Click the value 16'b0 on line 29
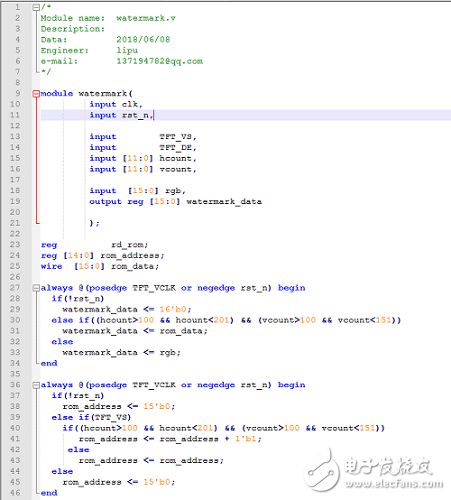This screenshot has height=500, width=451. (174, 309)
